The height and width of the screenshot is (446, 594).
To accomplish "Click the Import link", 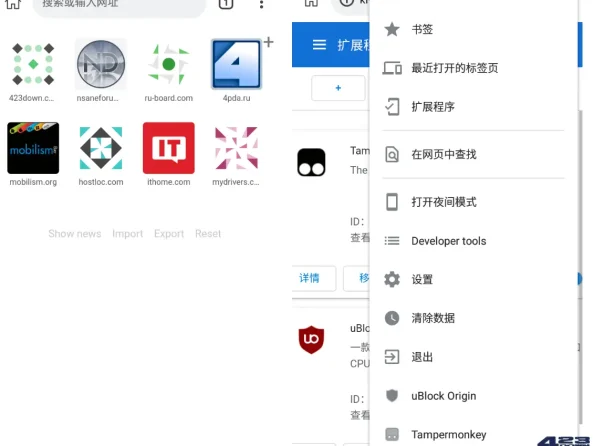I will click(128, 233).
